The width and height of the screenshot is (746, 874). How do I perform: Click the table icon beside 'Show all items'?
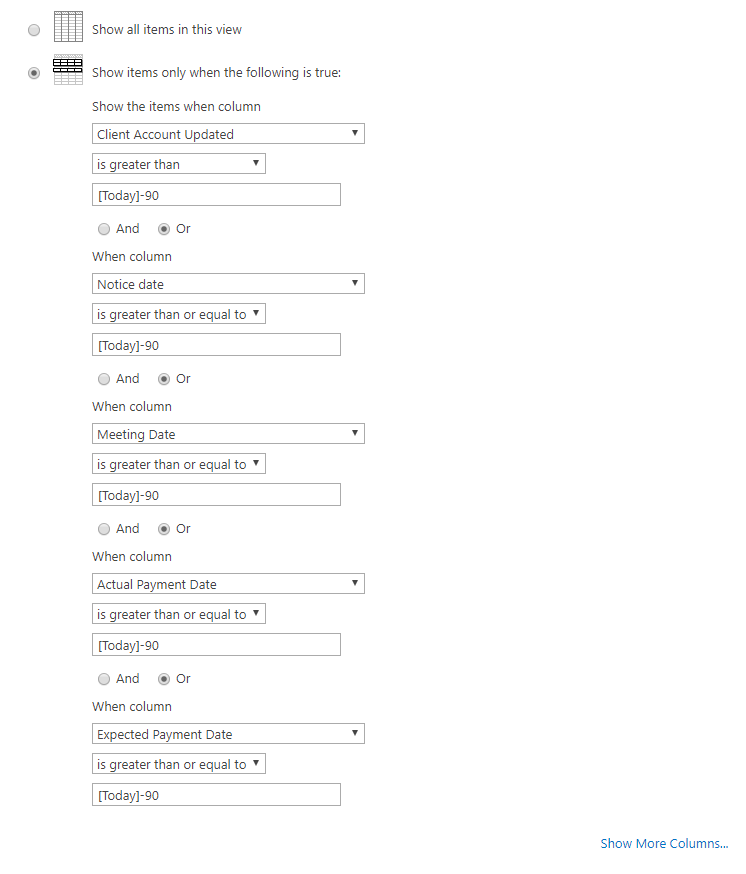tap(68, 27)
